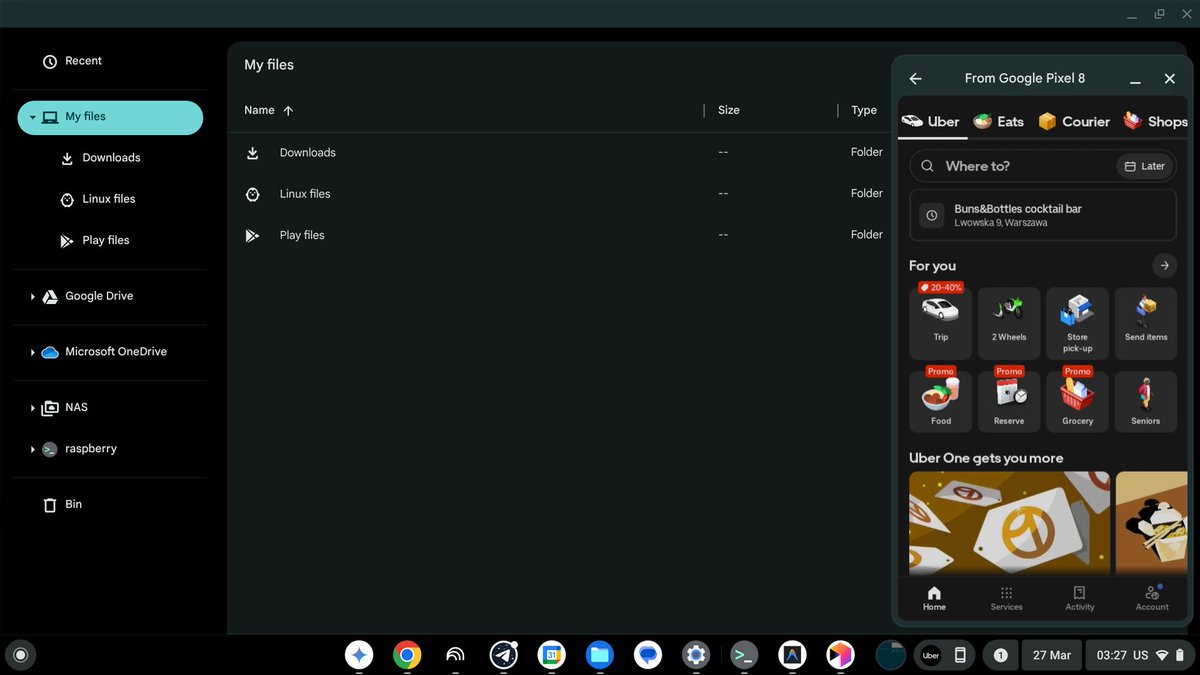Expand the Microsoft OneDrive tree arrow
The height and width of the screenshot is (675, 1200).
tap(32, 352)
